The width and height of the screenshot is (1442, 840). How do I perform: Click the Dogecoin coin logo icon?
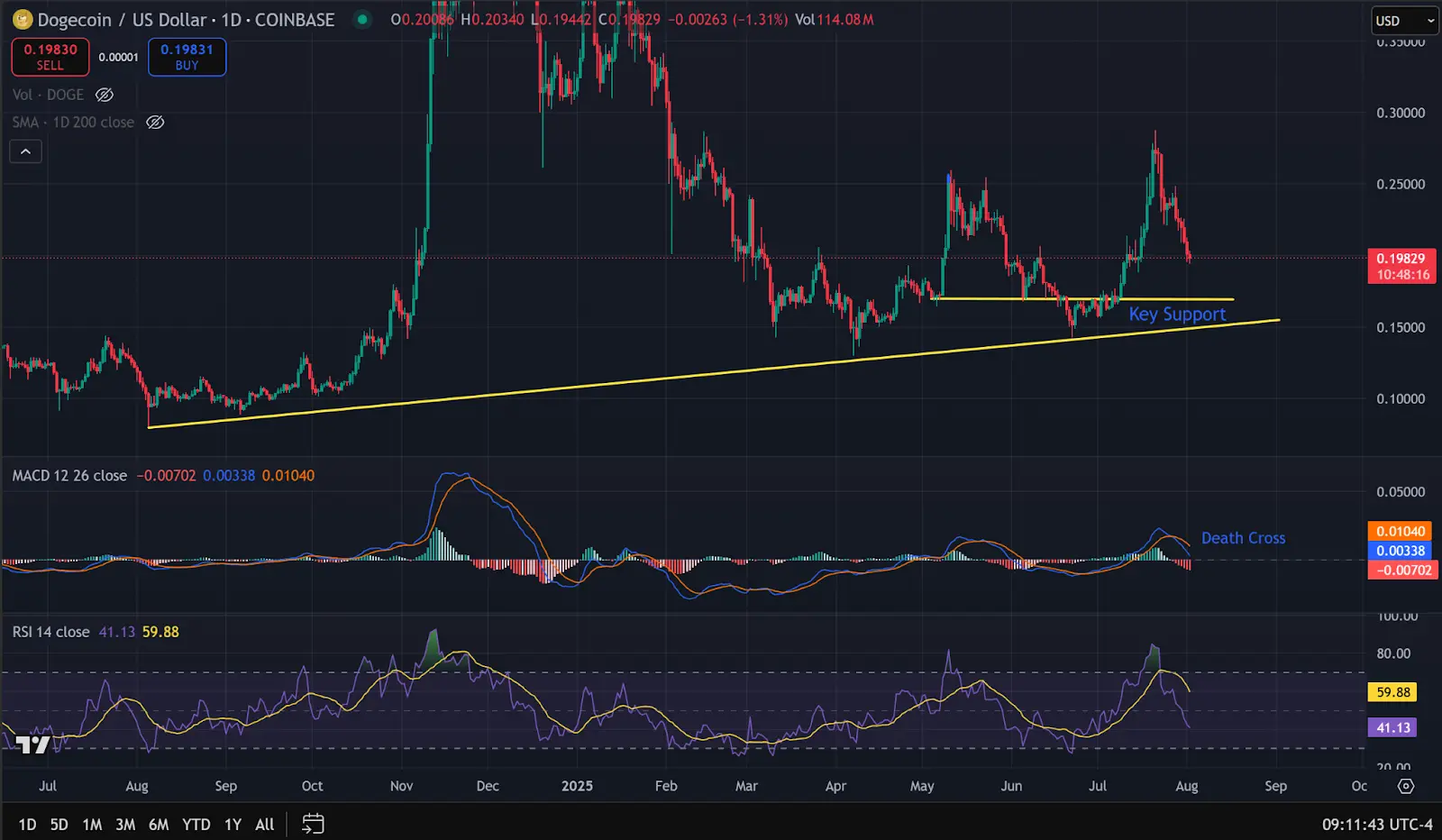pos(23,20)
